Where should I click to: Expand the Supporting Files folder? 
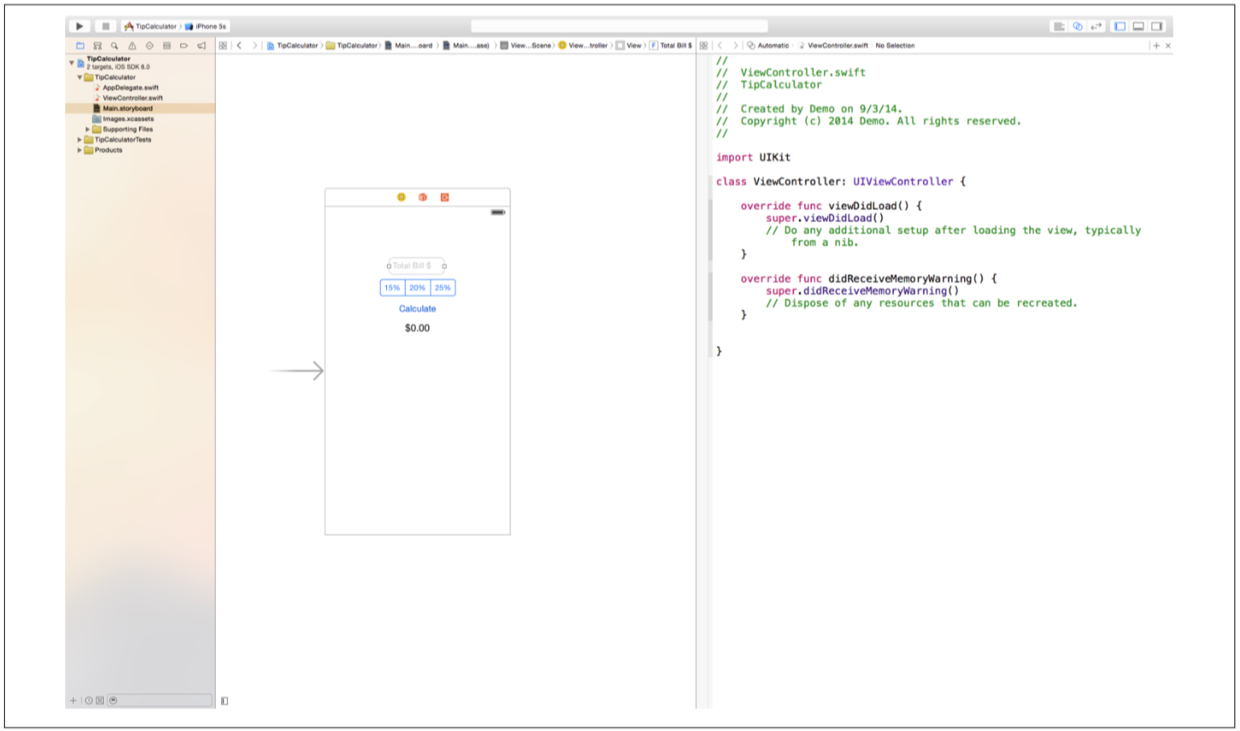(x=88, y=129)
